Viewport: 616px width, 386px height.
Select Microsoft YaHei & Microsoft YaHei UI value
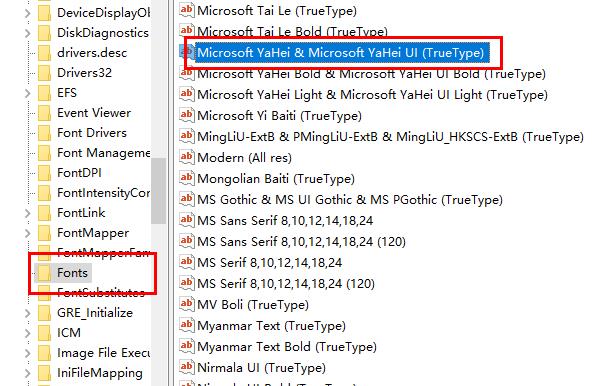[x=341, y=53]
